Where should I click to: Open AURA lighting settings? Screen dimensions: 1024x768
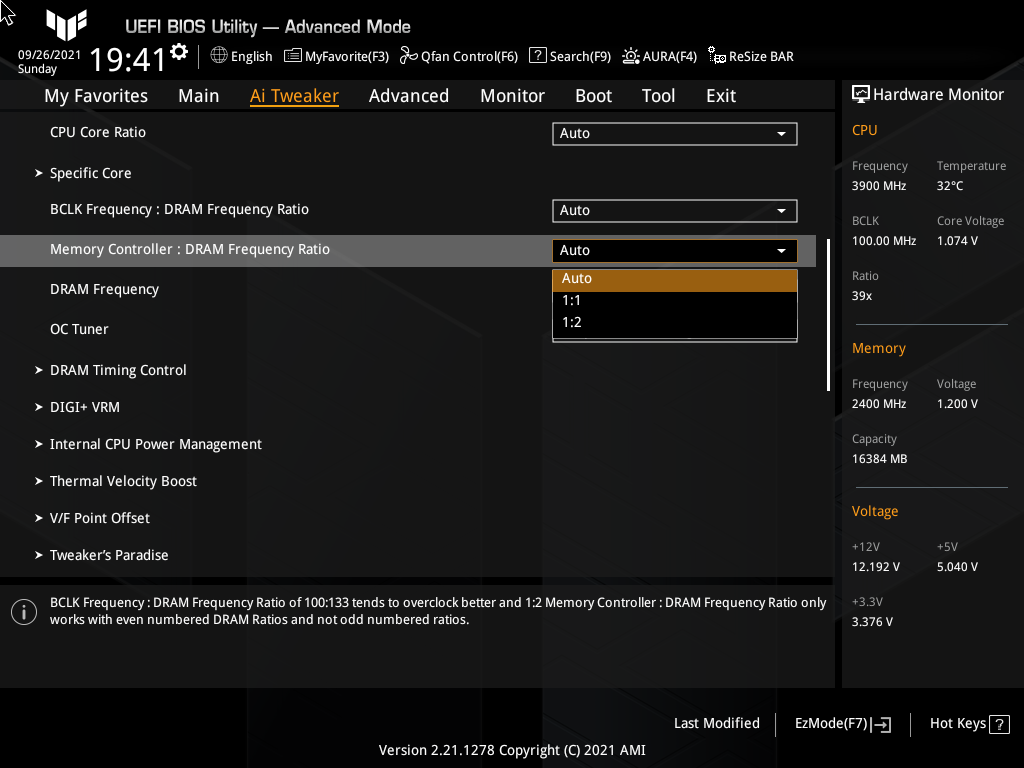pyautogui.click(x=659, y=56)
